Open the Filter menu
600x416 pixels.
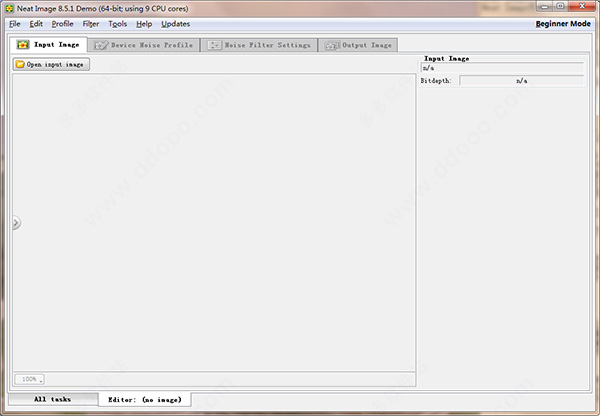pos(91,24)
